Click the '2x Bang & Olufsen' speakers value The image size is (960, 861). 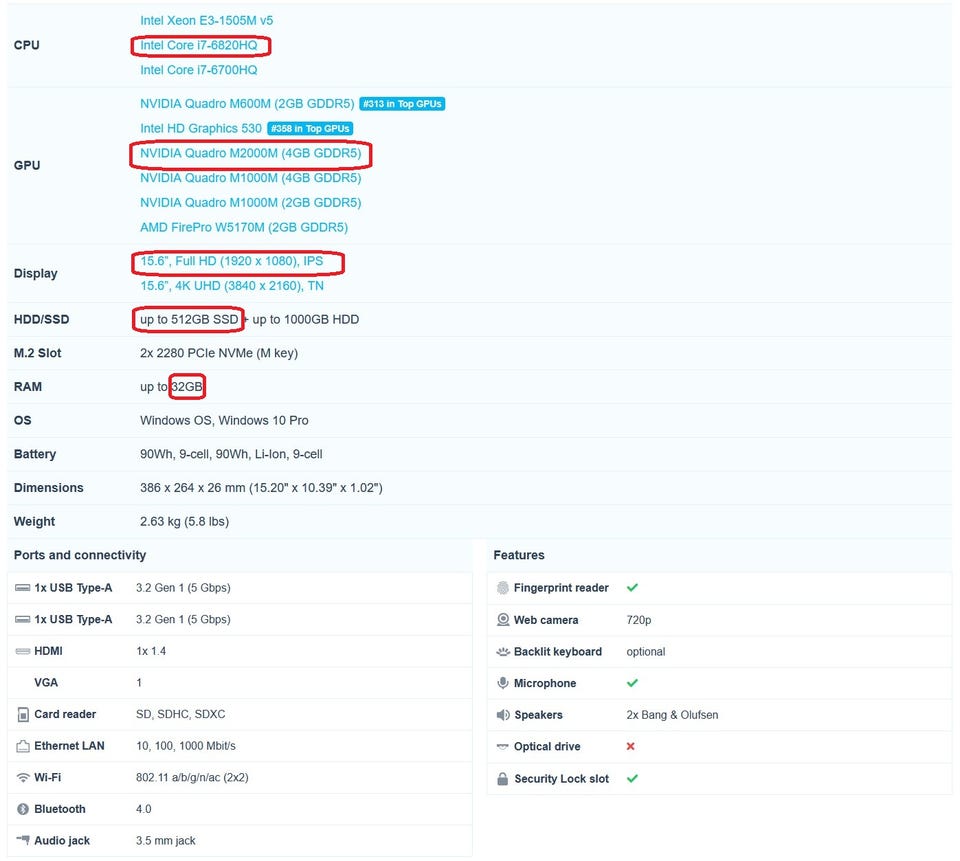[x=672, y=715]
